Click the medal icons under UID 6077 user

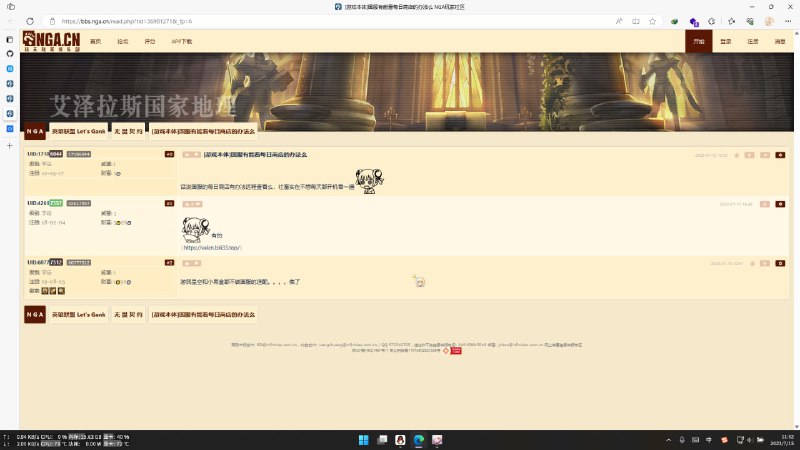pos(53,291)
